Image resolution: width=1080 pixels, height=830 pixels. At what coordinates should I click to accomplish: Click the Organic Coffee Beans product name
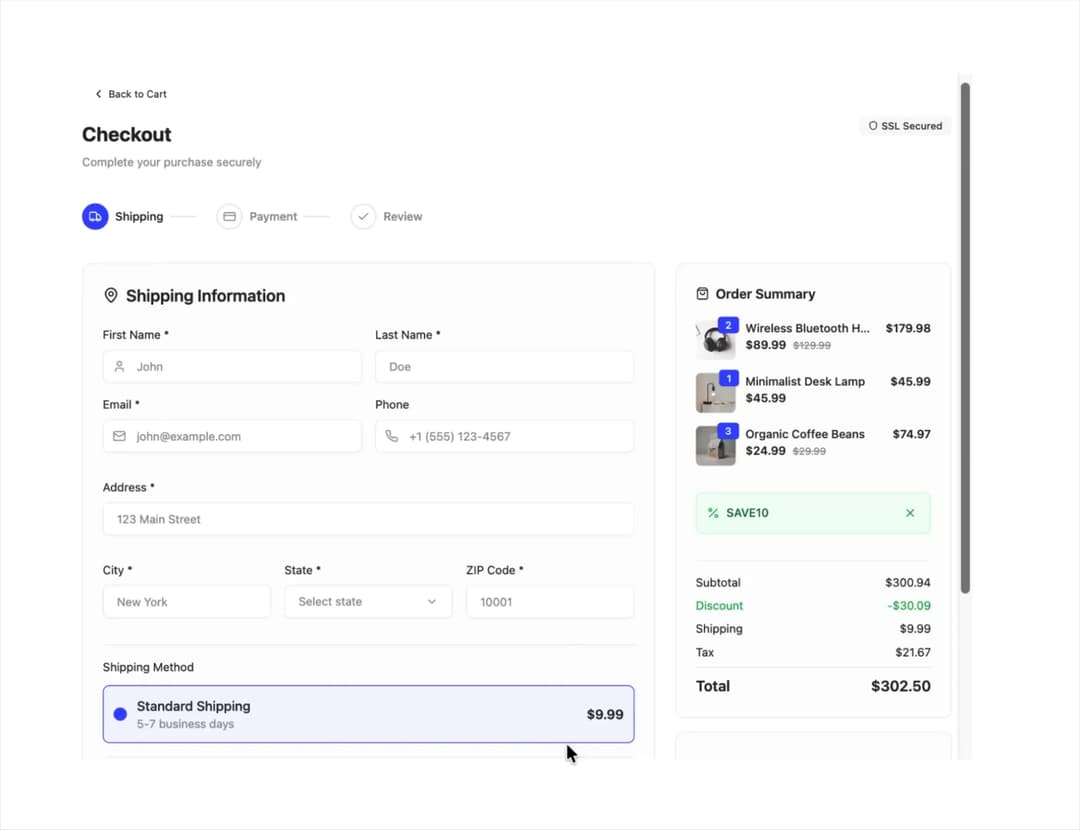click(804, 435)
